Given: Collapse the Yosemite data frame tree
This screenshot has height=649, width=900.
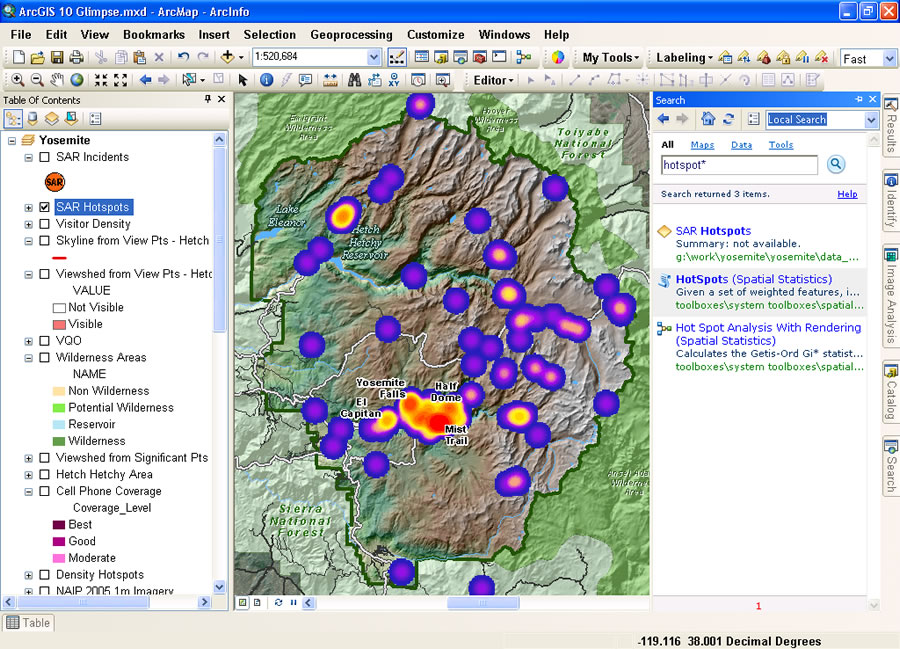Looking at the screenshot, I should coord(12,141).
